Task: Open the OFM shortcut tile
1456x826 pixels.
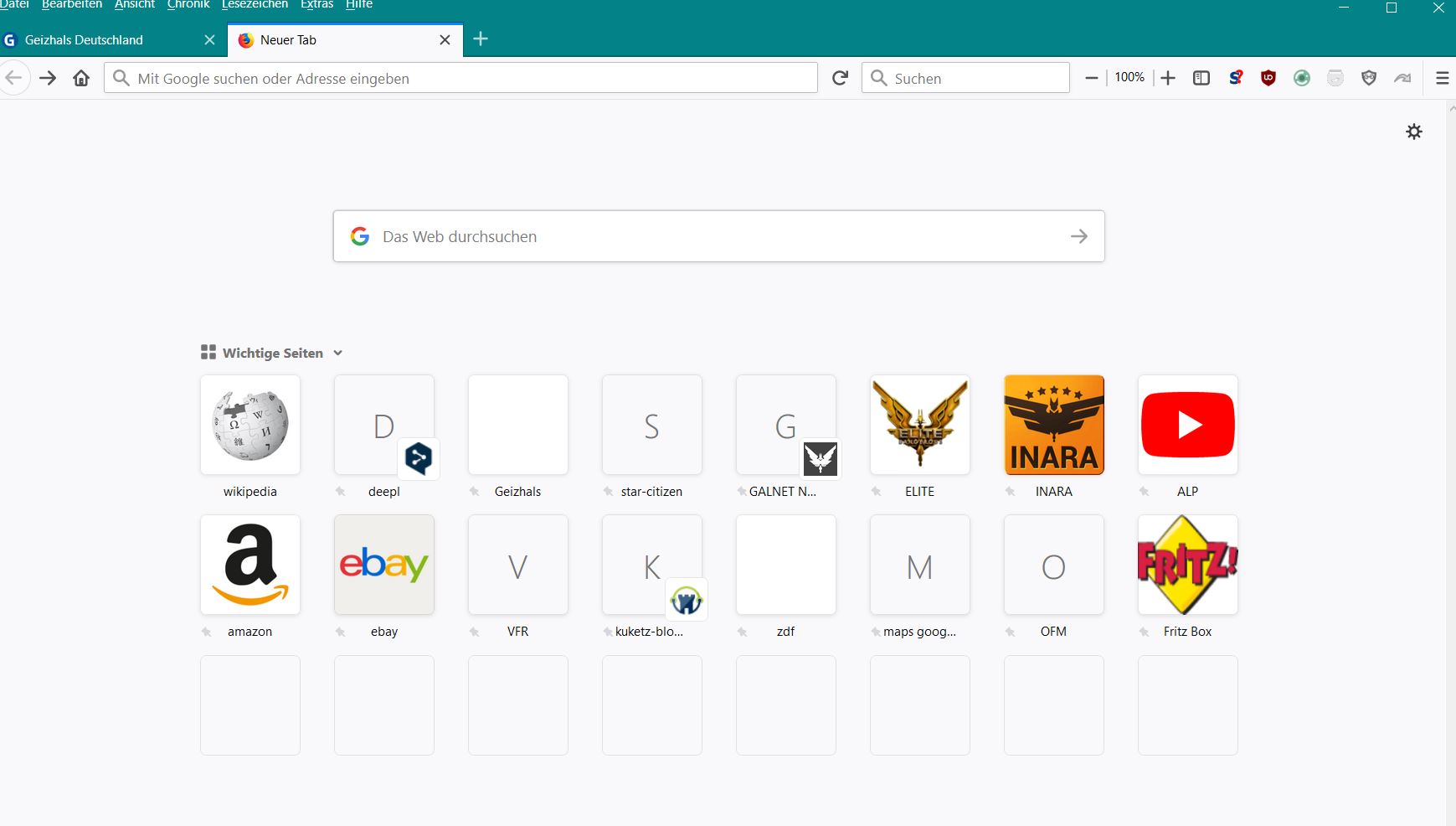Action: (1054, 565)
